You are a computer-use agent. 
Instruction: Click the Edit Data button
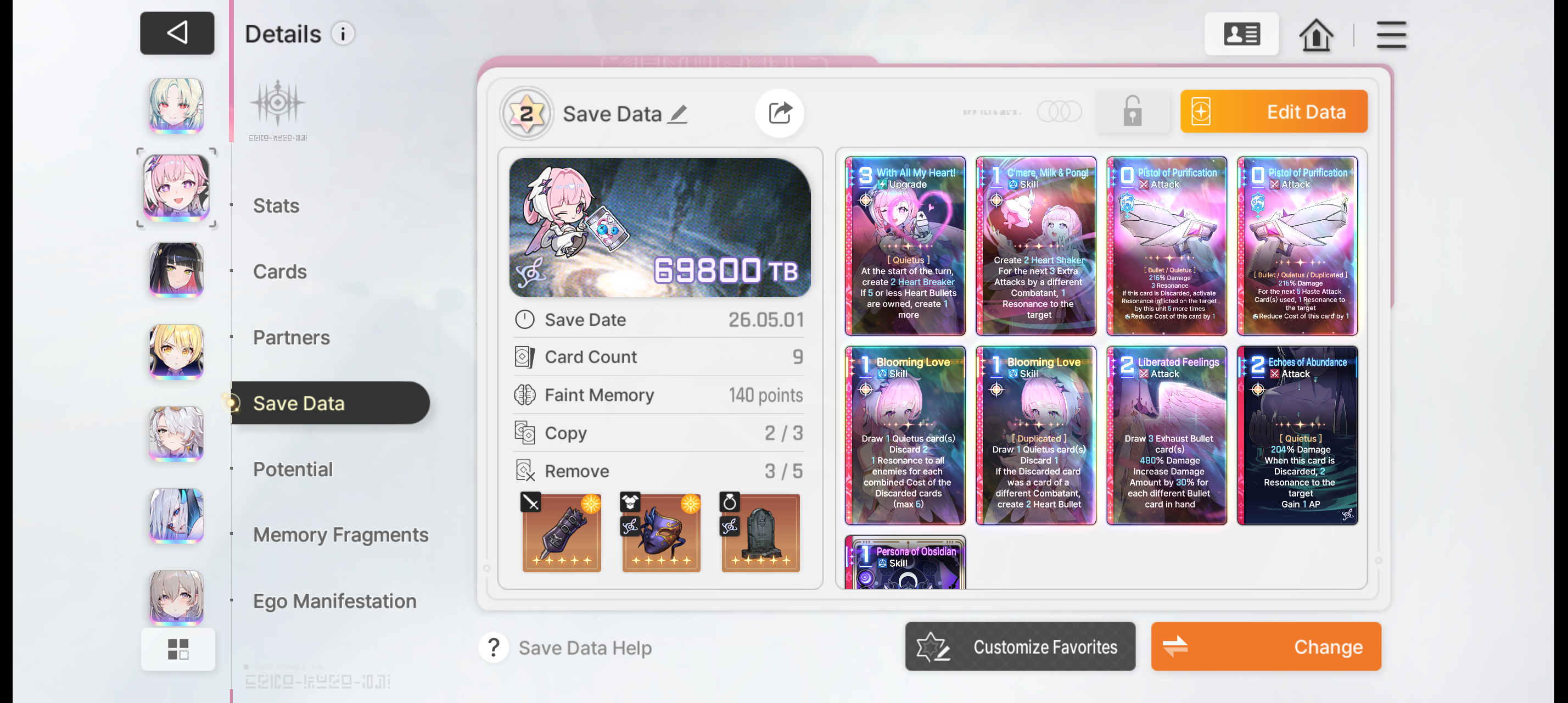coord(1274,111)
